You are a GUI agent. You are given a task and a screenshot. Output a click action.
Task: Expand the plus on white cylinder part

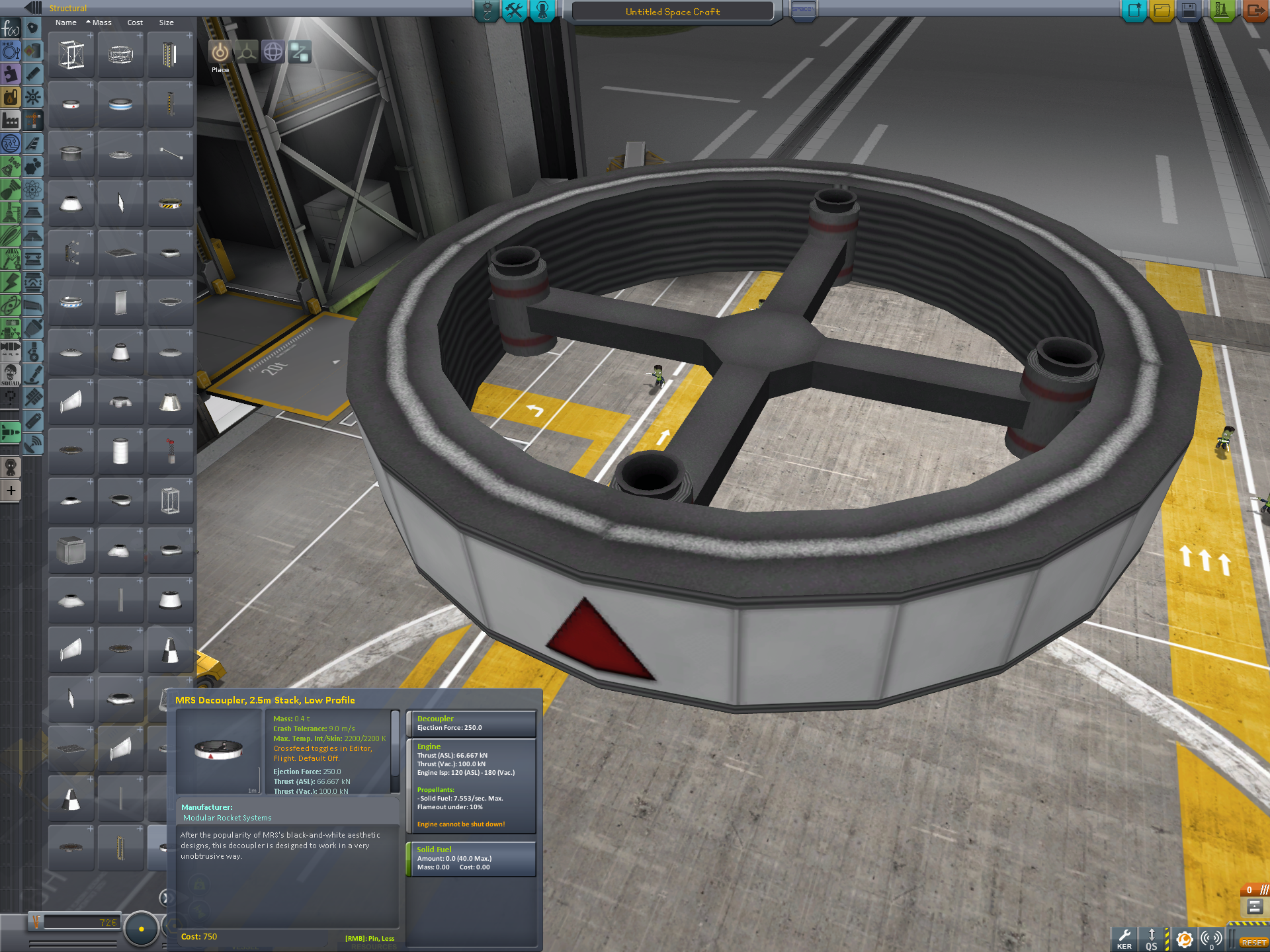click(x=140, y=432)
